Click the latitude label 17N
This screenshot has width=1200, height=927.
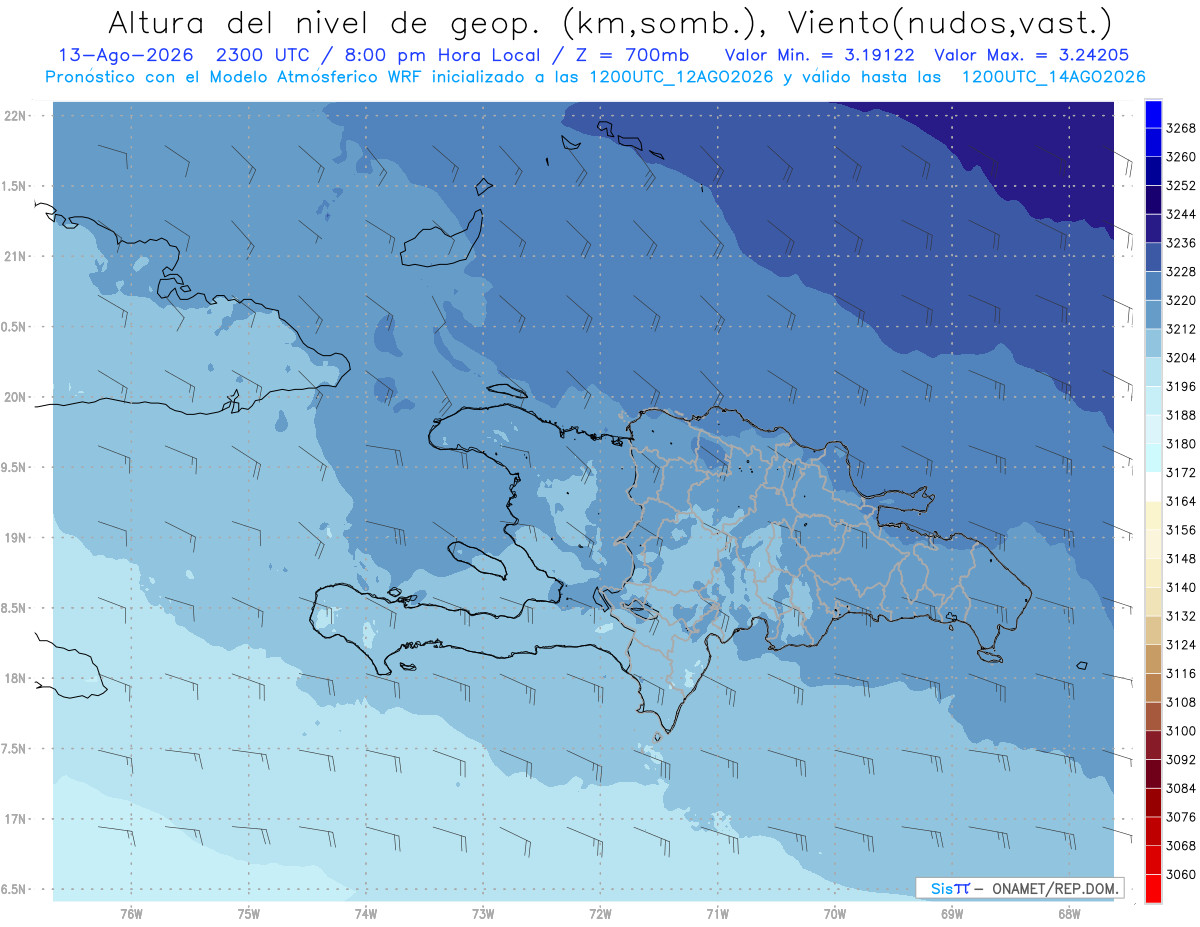pos(16,819)
